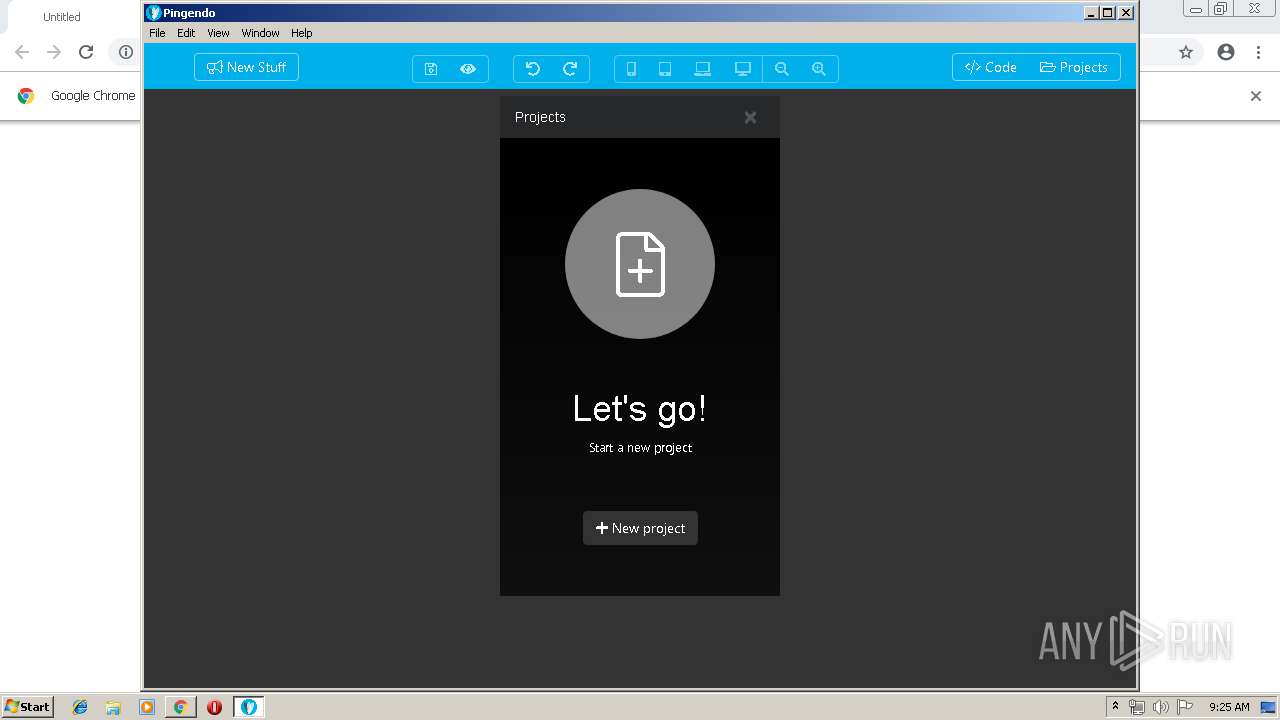The image size is (1280, 720).
Task: Save the project with the floppy icon
Action: click(x=431, y=68)
